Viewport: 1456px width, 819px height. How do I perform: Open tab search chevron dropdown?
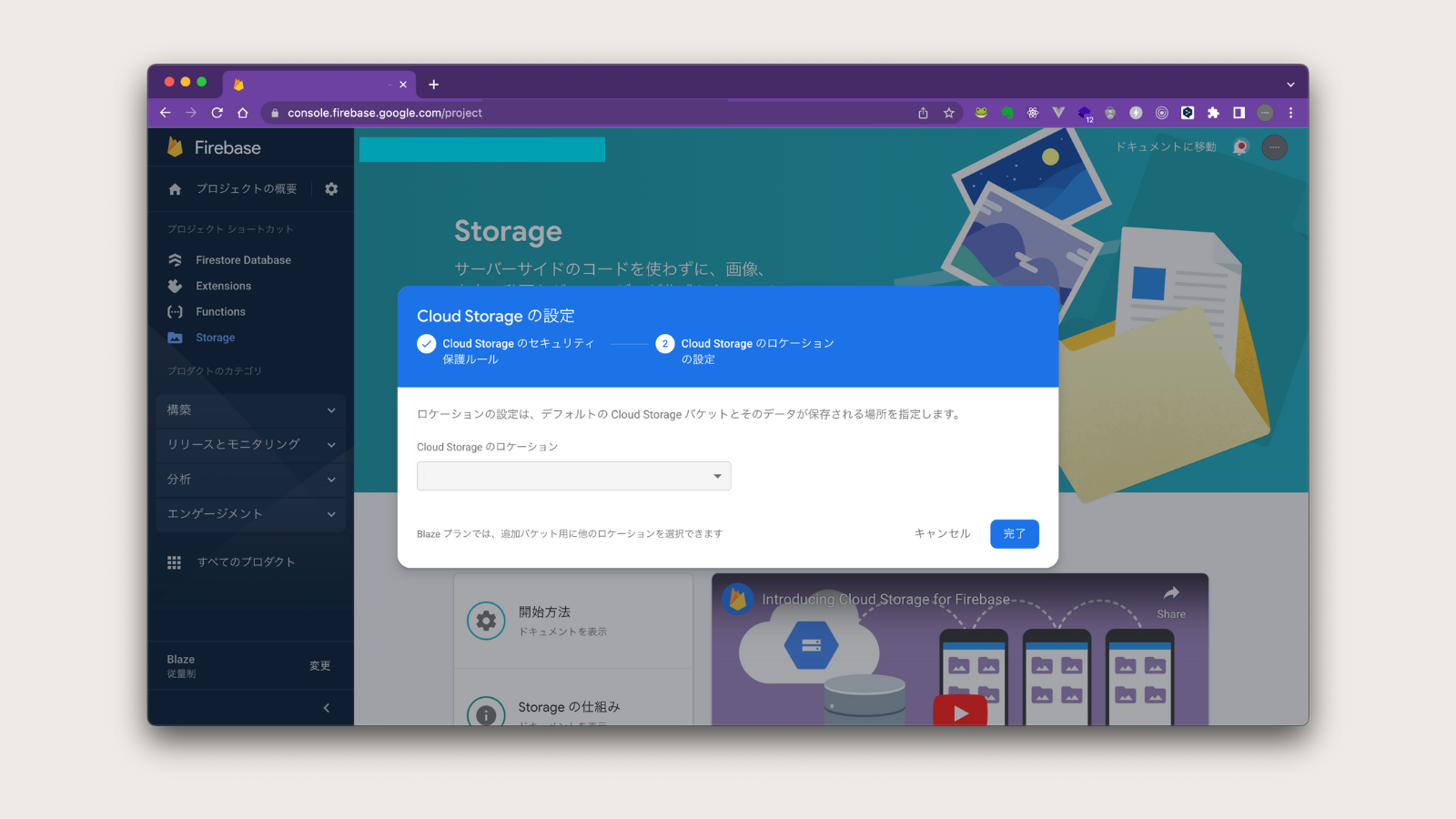(x=1290, y=85)
